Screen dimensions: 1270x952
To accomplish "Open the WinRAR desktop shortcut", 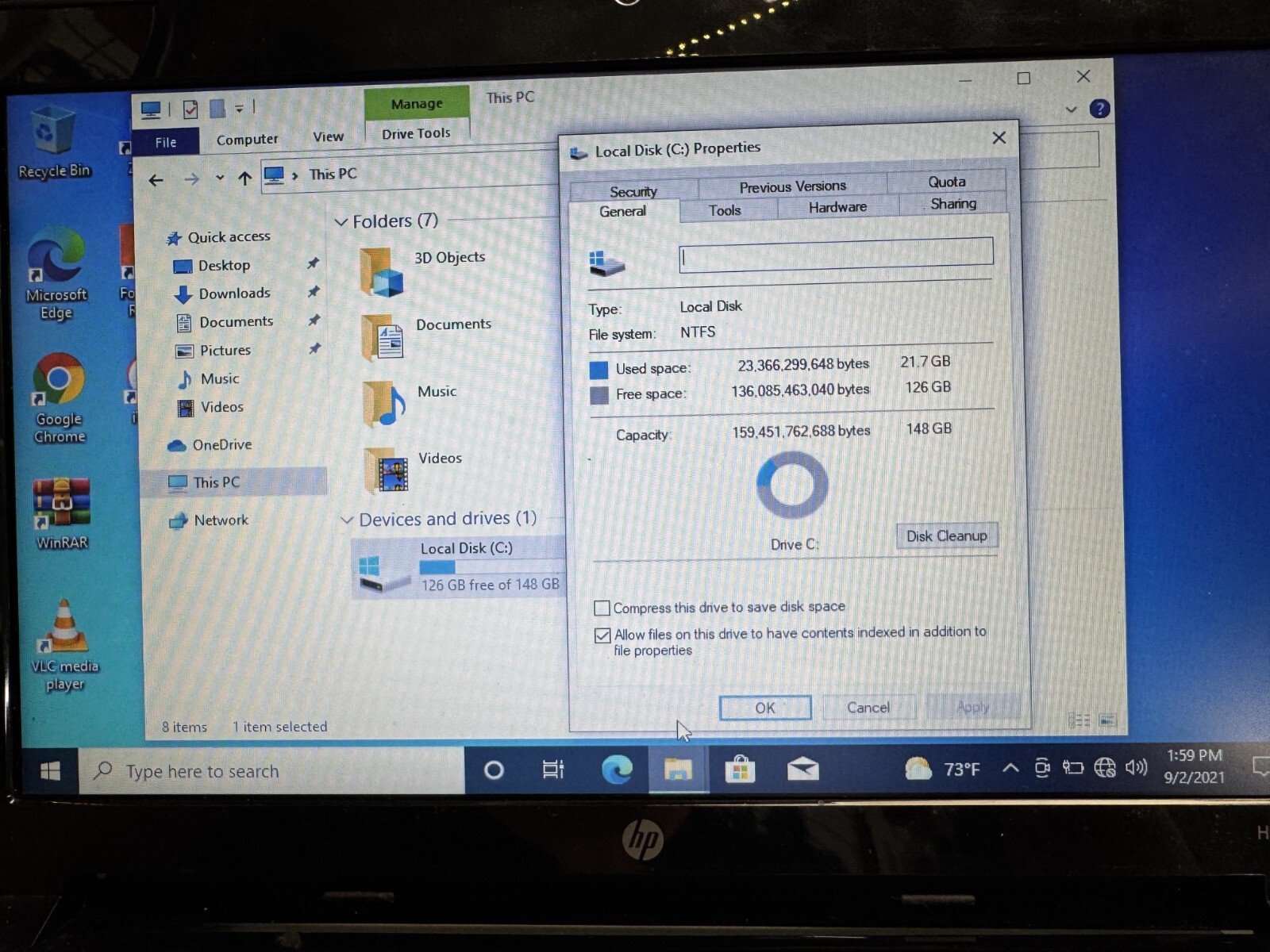I will [x=61, y=513].
